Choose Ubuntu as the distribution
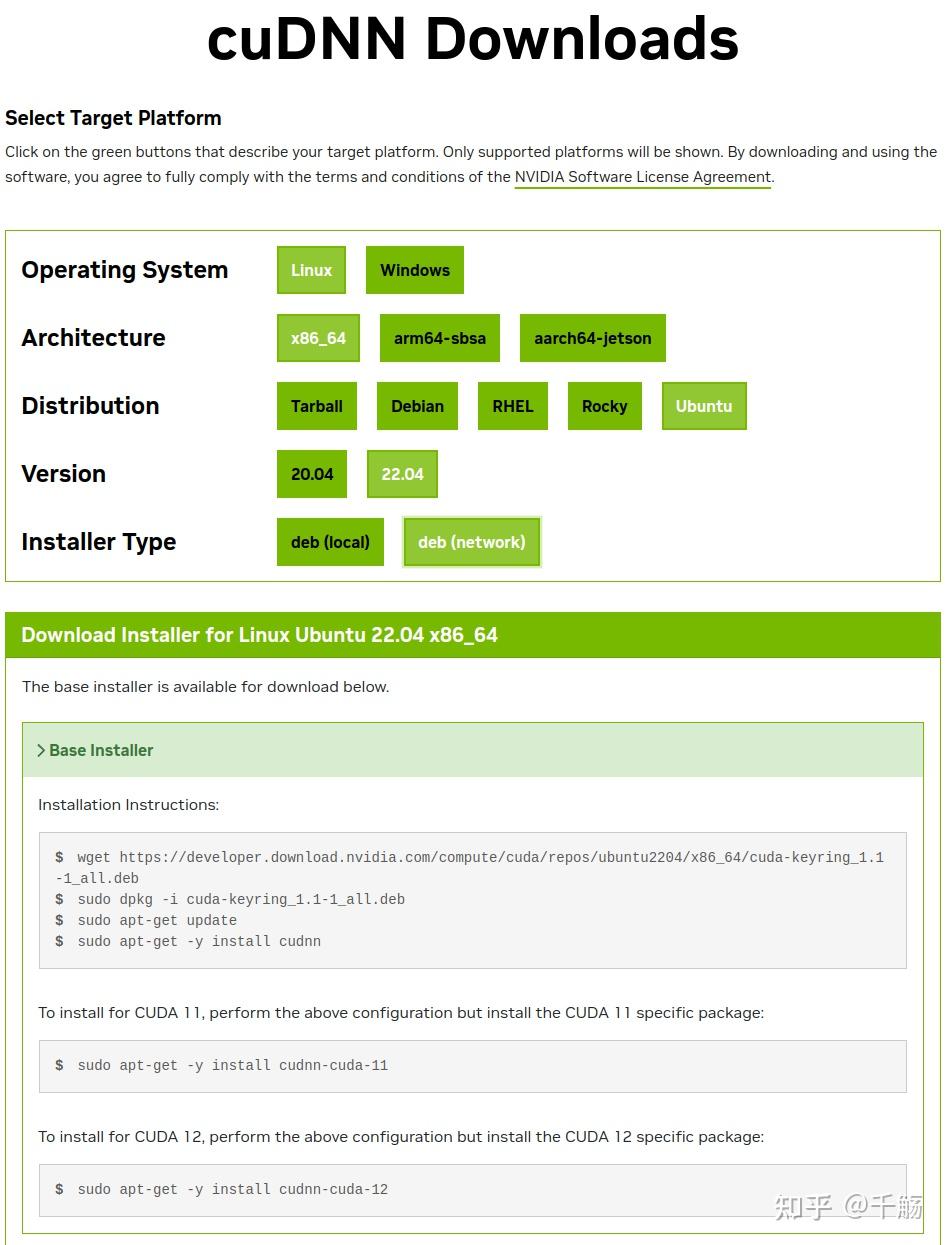Image resolution: width=947 pixels, height=1245 pixels. coord(703,406)
